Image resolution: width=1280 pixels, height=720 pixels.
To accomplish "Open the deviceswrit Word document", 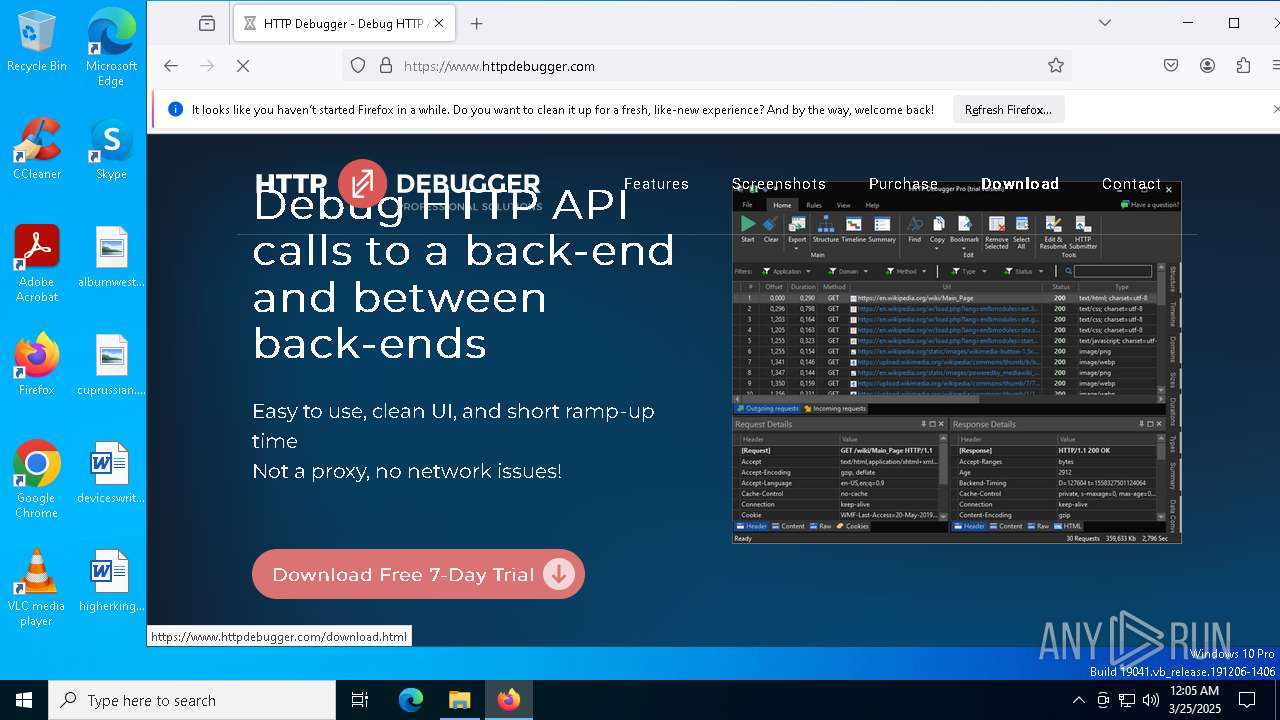I will tap(111, 473).
